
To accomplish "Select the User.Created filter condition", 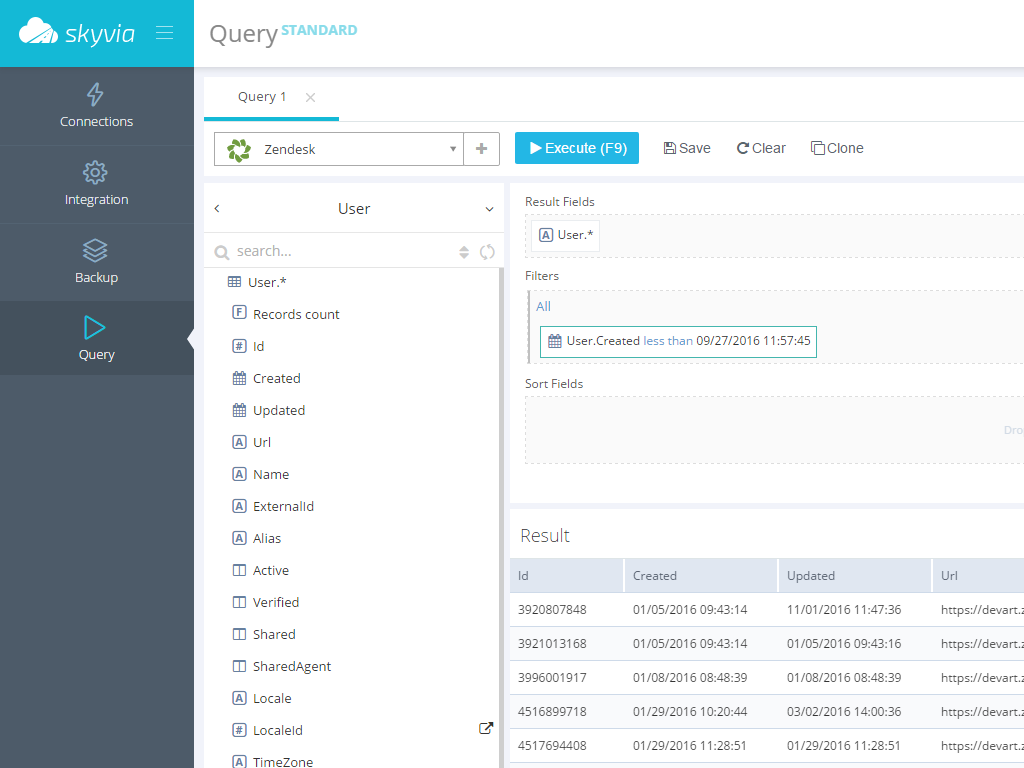I will click(x=678, y=341).
